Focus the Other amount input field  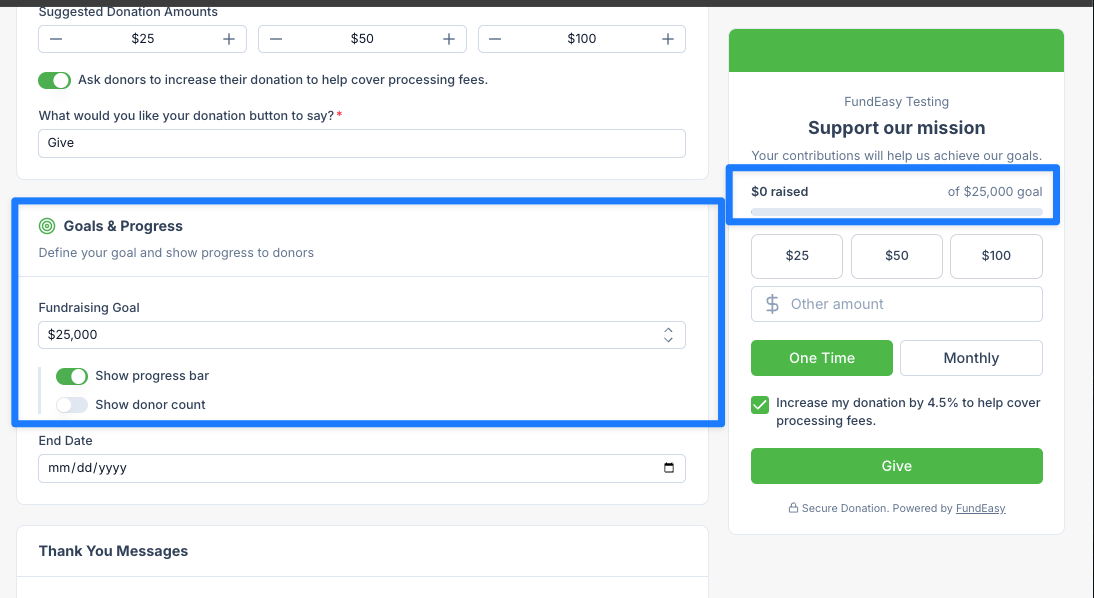(x=897, y=304)
